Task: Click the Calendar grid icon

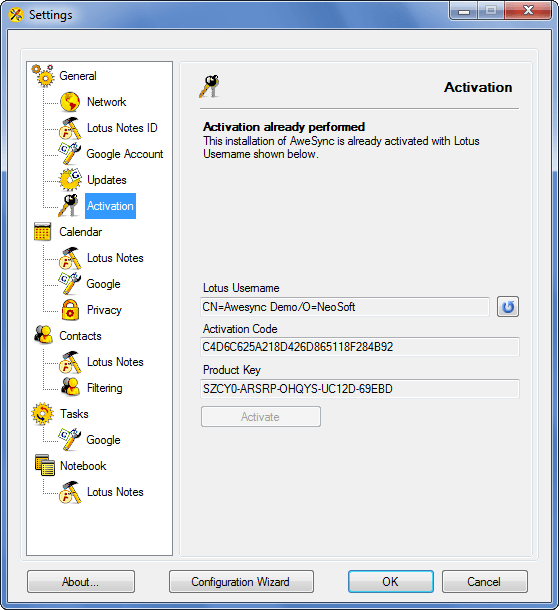Action: tap(42, 231)
